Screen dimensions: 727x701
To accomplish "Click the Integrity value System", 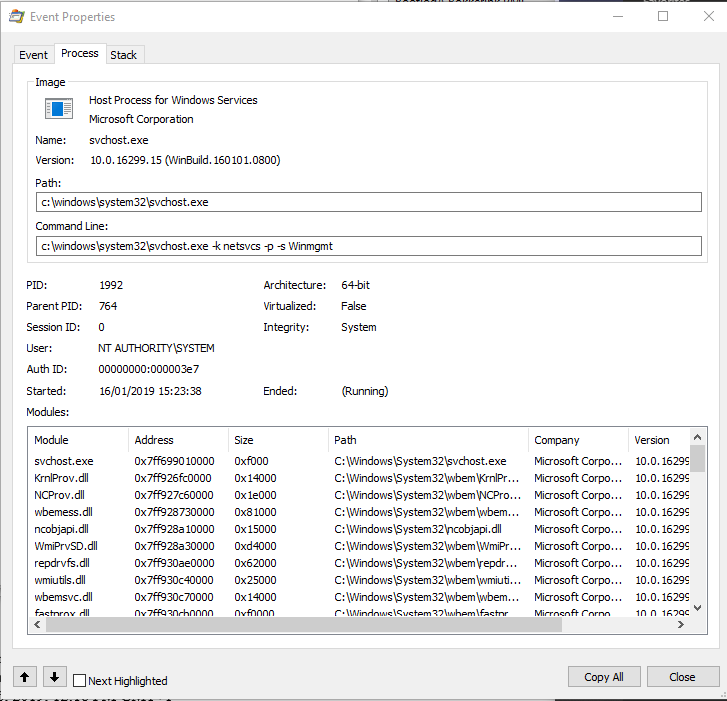I will click(358, 327).
